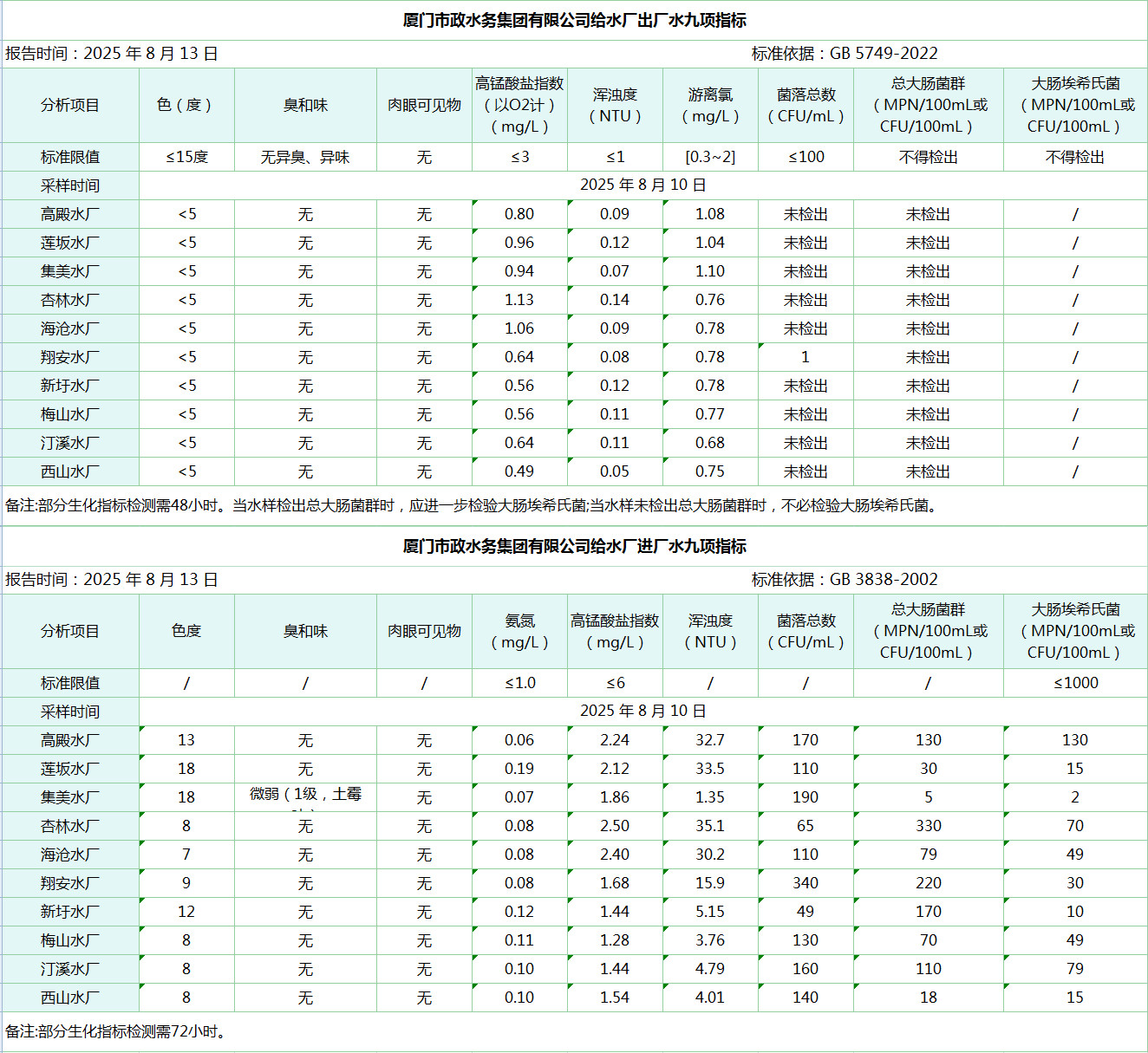Click the 1.35 turbidity value for 集美水厂
The height and width of the screenshot is (1053, 1148).
click(710, 797)
